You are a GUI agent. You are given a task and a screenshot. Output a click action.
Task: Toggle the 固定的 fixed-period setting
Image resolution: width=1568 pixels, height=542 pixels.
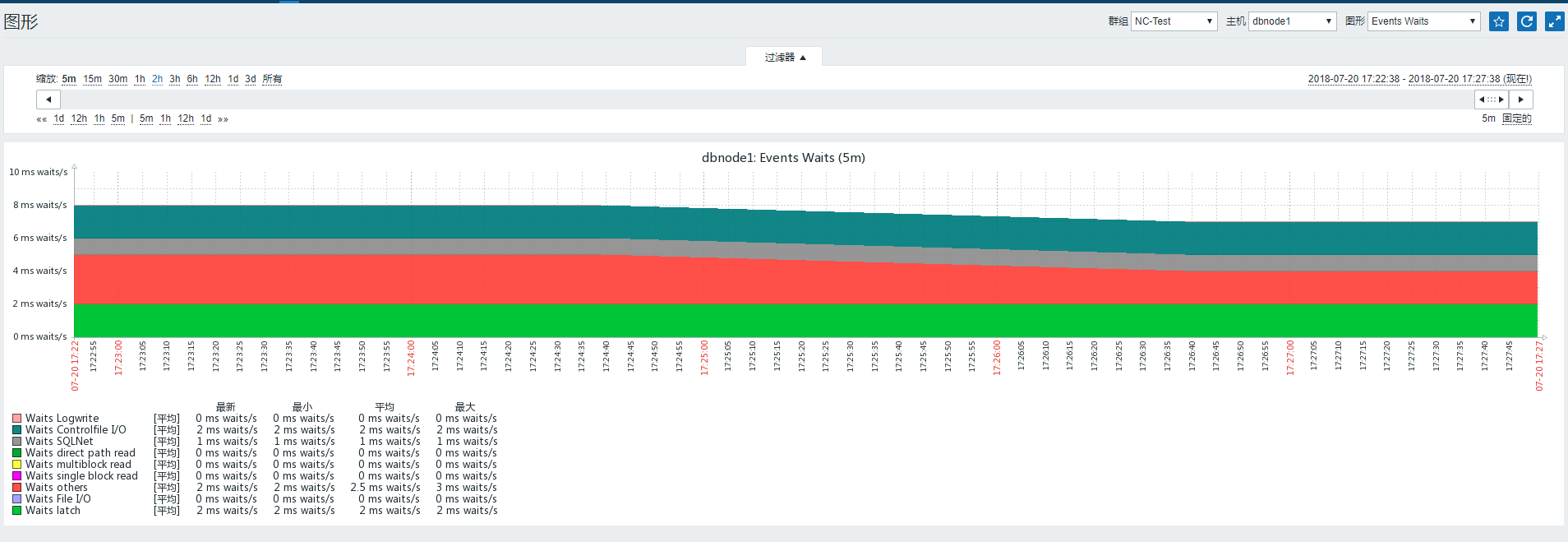pos(1516,118)
